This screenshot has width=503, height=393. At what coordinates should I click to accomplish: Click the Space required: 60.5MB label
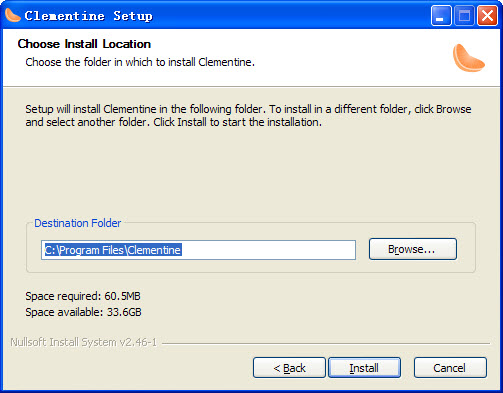point(83,296)
